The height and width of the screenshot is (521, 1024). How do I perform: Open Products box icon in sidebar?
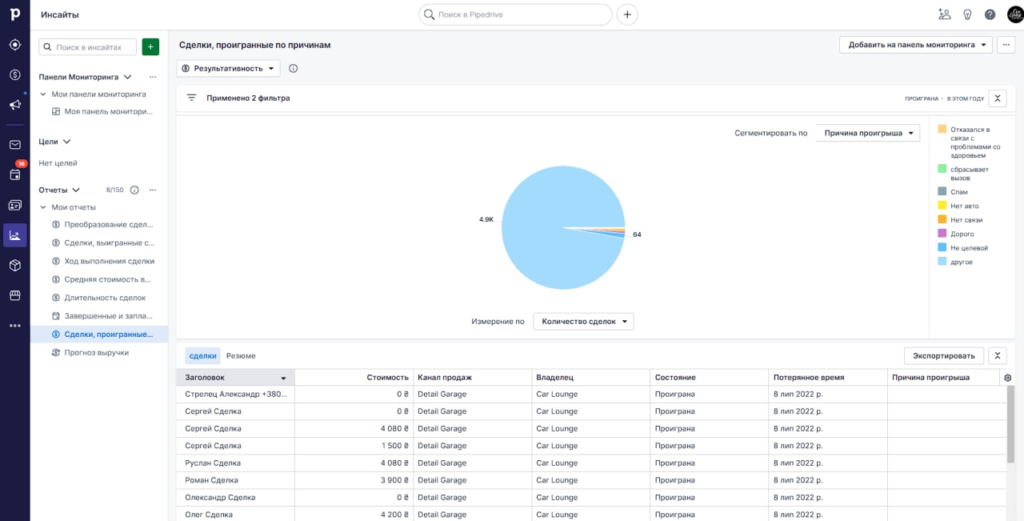coord(14,265)
